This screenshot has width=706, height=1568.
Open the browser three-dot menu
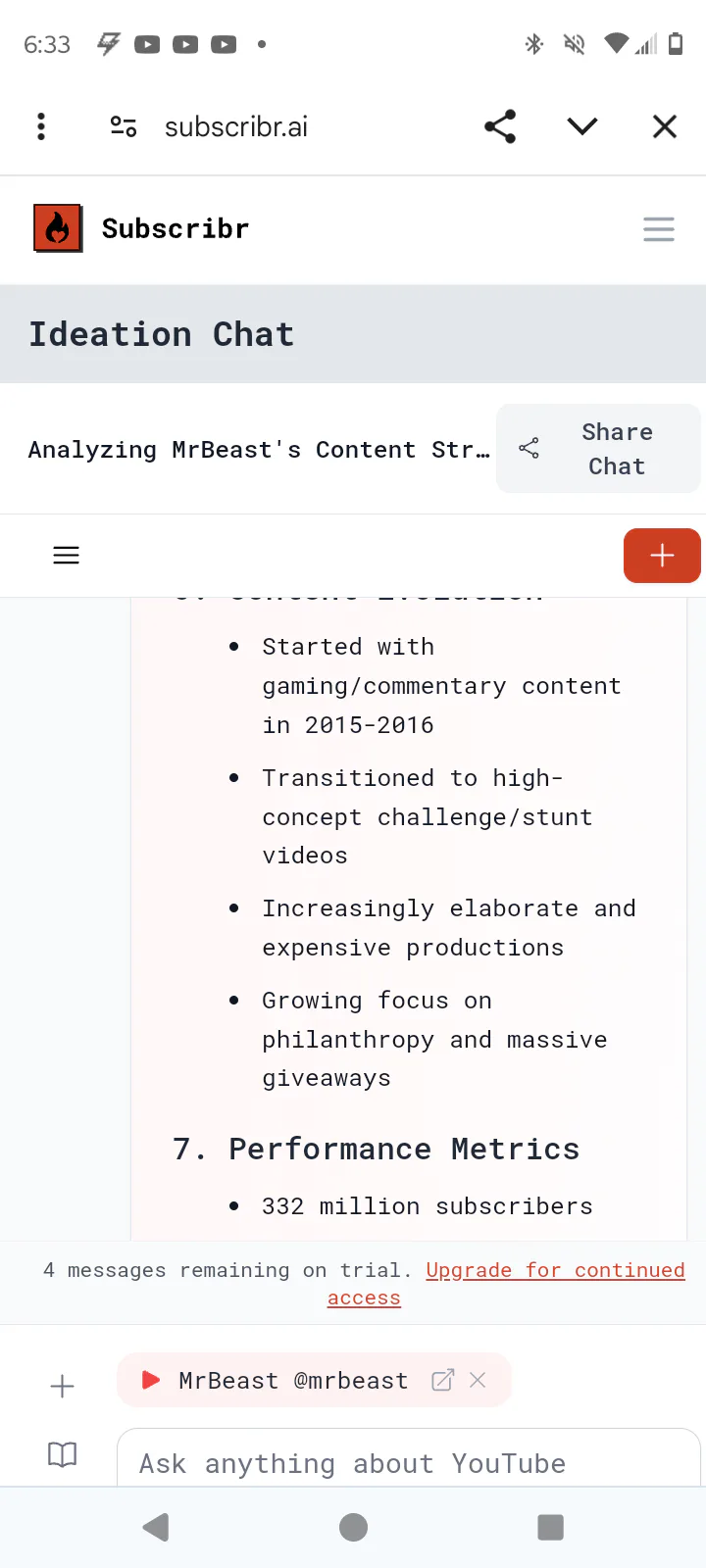(41, 126)
